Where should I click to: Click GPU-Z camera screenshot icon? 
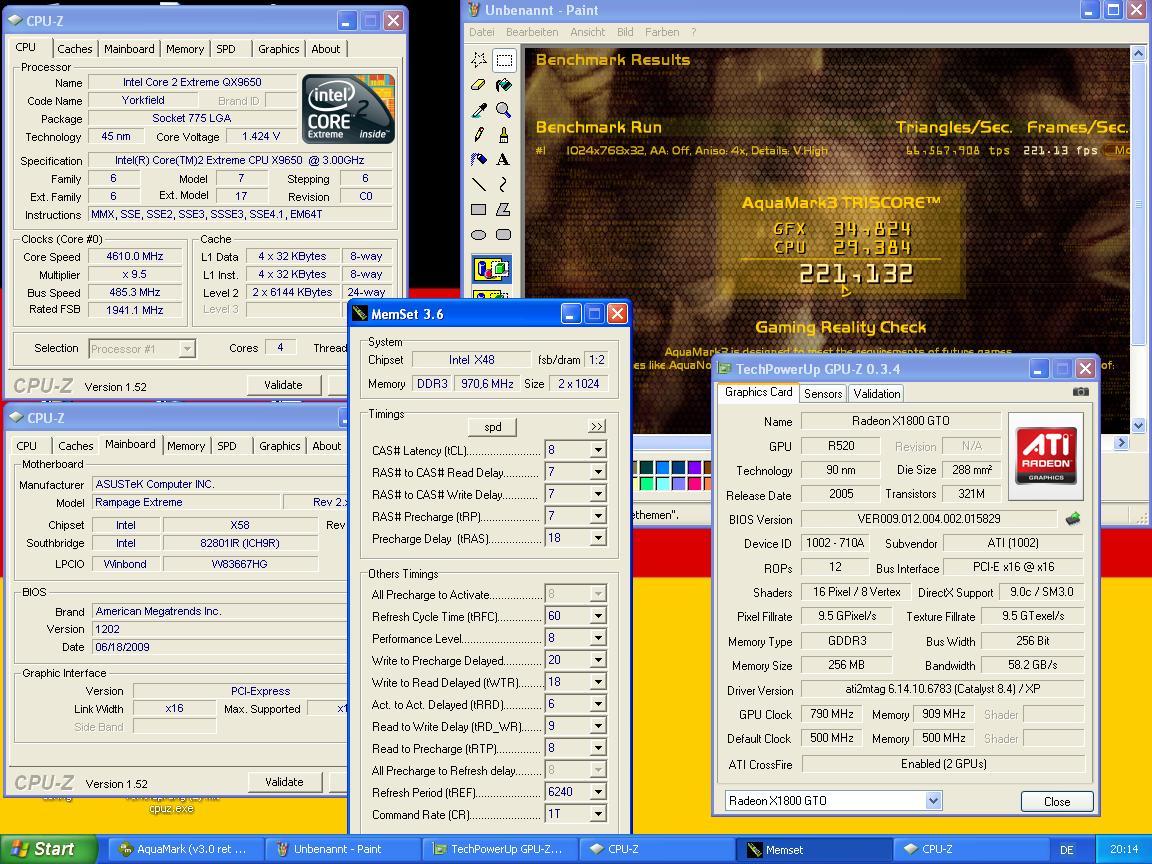click(x=1081, y=392)
